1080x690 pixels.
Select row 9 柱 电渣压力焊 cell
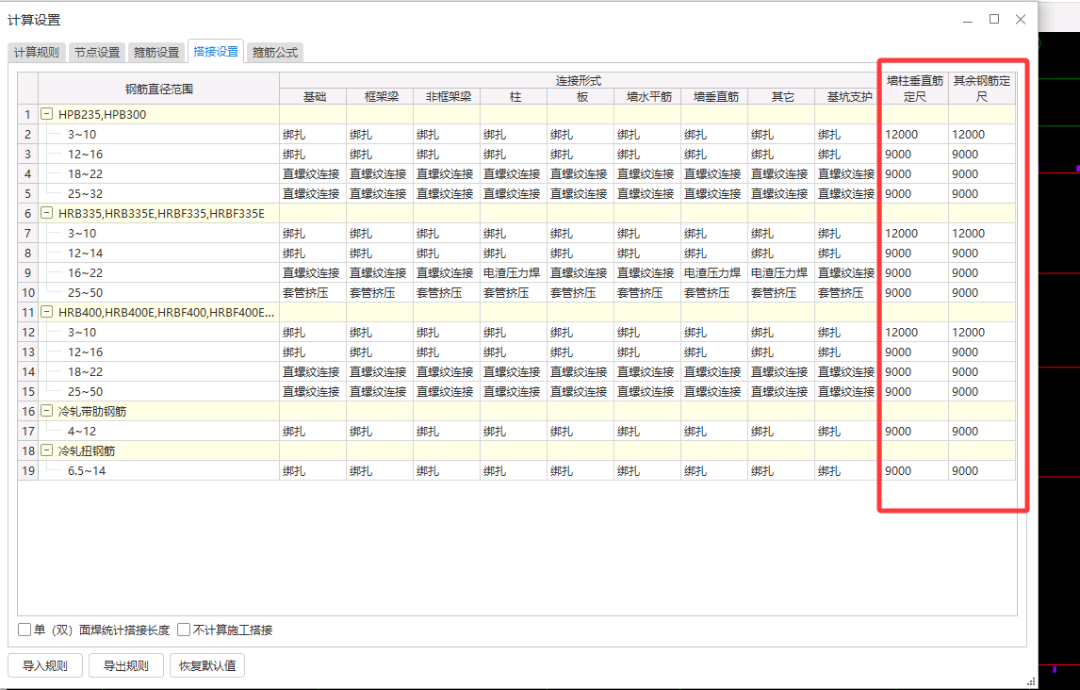click(x=514, y=273)
